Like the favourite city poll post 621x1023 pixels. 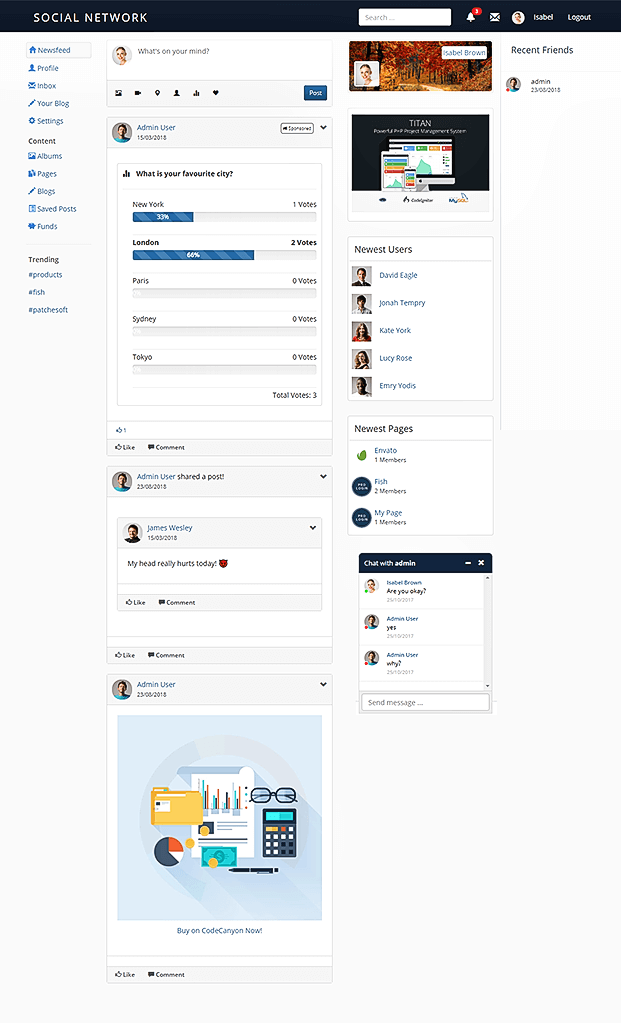(x=125, y=447)
